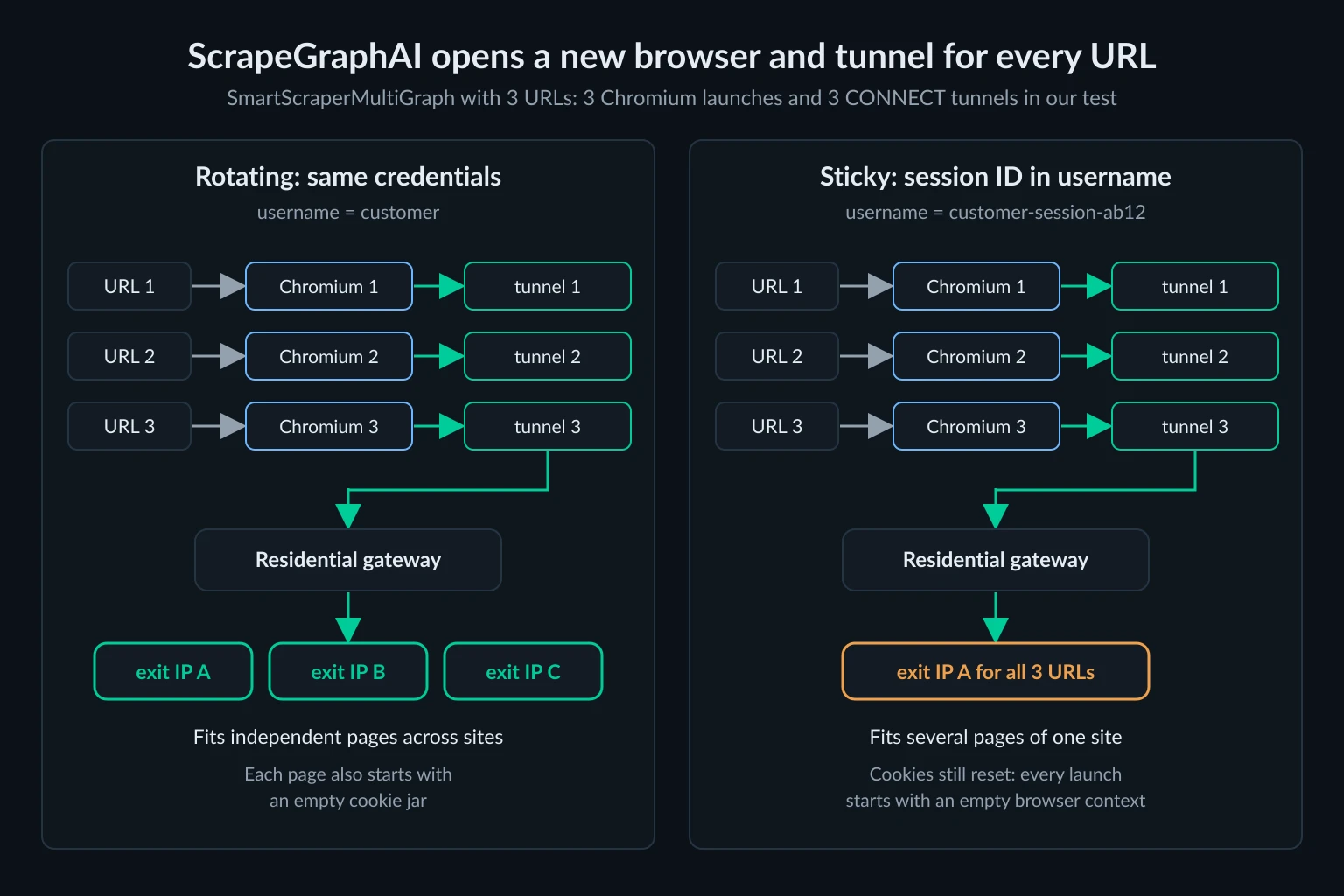
Task: Click the "Rotating: same credentials" heading
Action: [x=348, y=177]
